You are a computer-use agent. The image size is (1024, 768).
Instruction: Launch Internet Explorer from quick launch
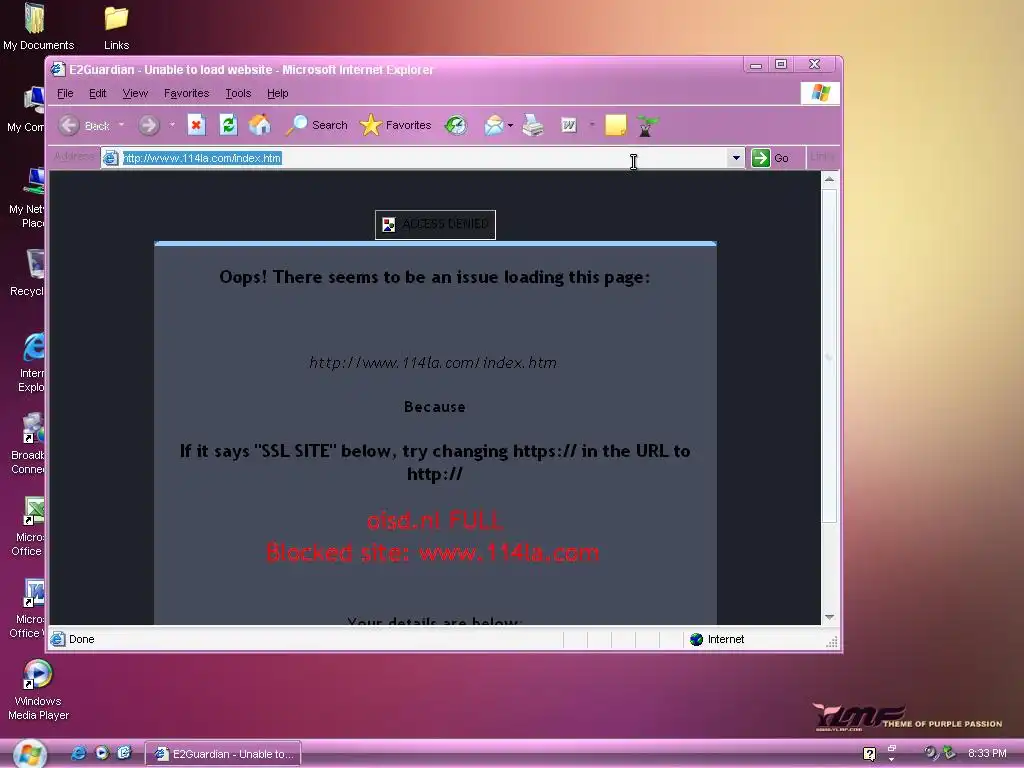(78, 753)
